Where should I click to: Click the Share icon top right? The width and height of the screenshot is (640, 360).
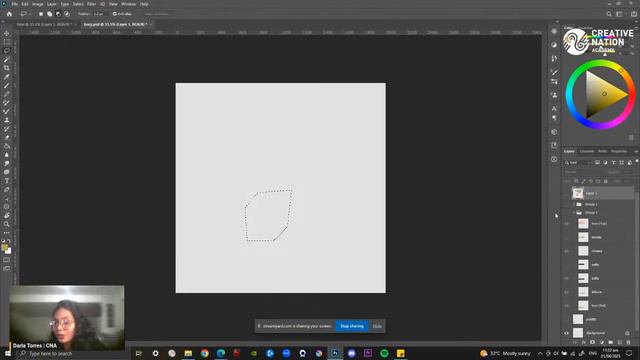click(x=634, y=14)
